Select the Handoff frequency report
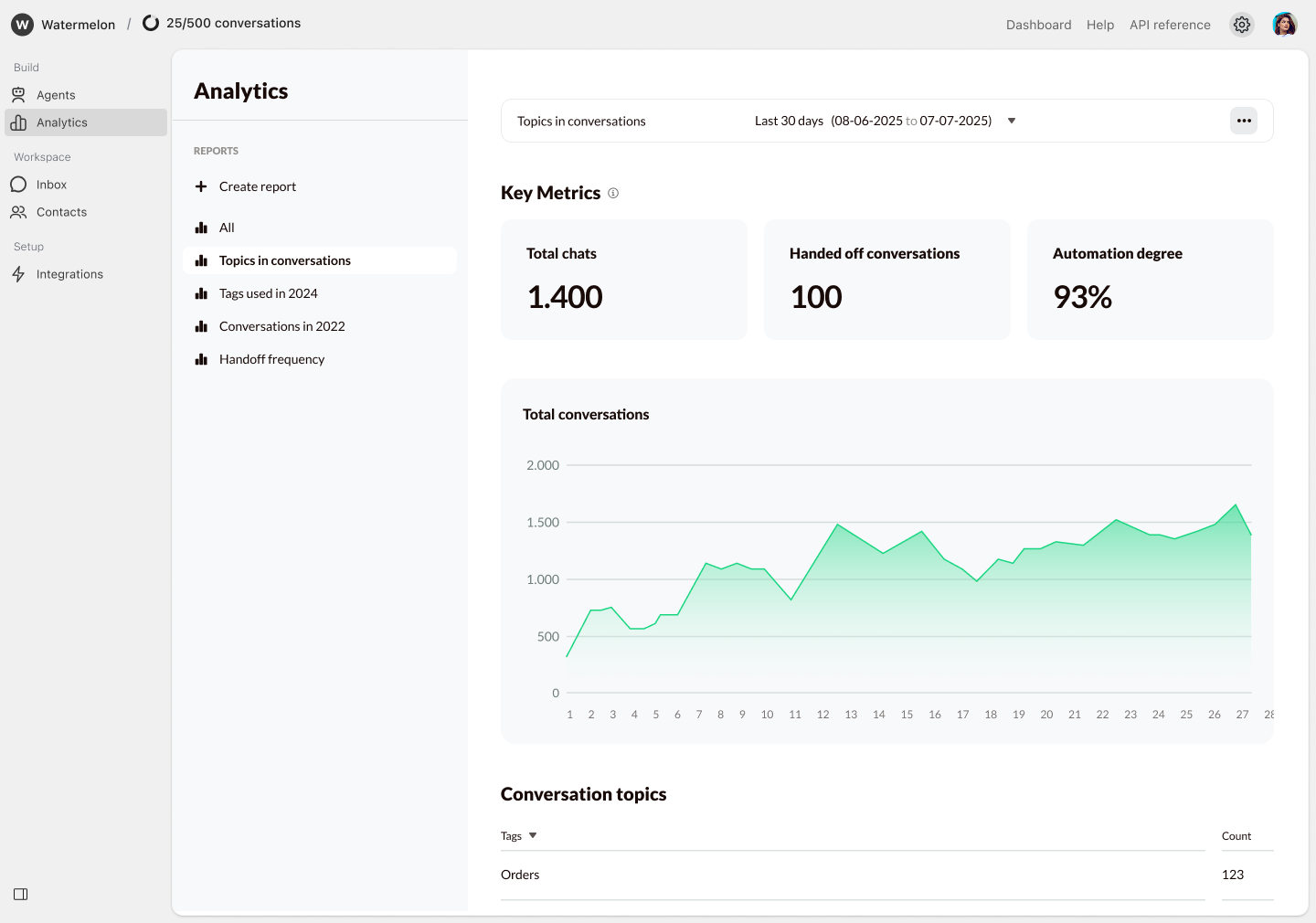 [x=271, y=359]
